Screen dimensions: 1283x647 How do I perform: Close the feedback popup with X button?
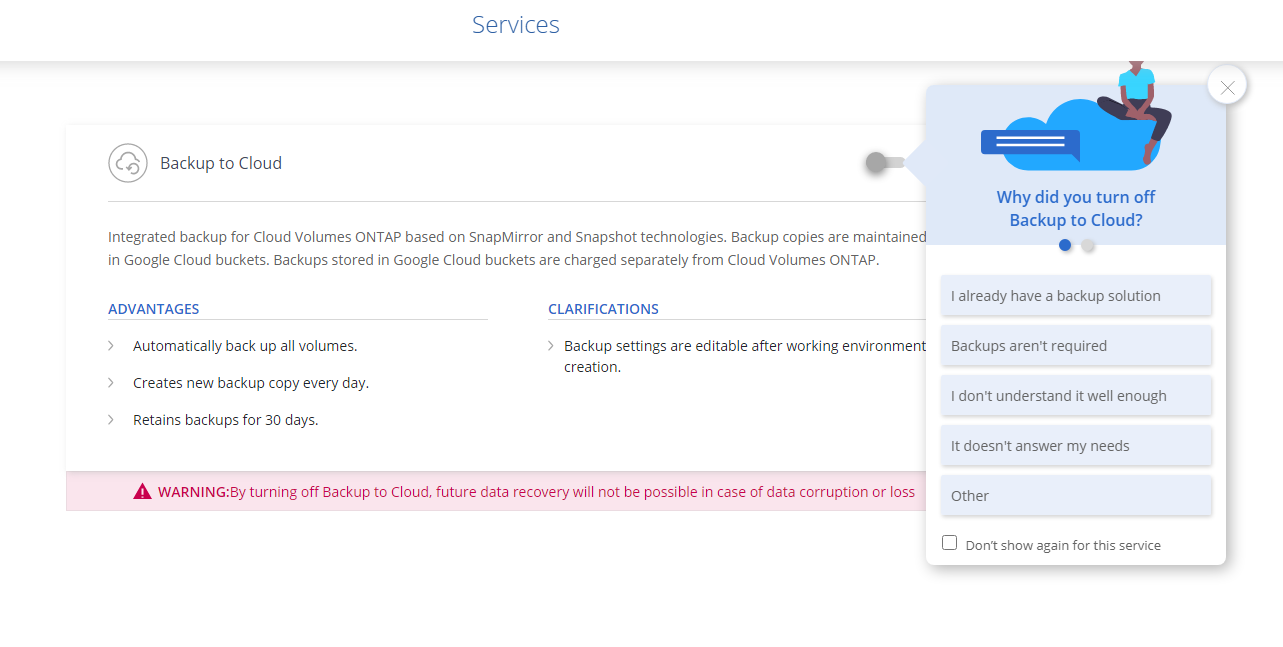[x=1227, y=85]
